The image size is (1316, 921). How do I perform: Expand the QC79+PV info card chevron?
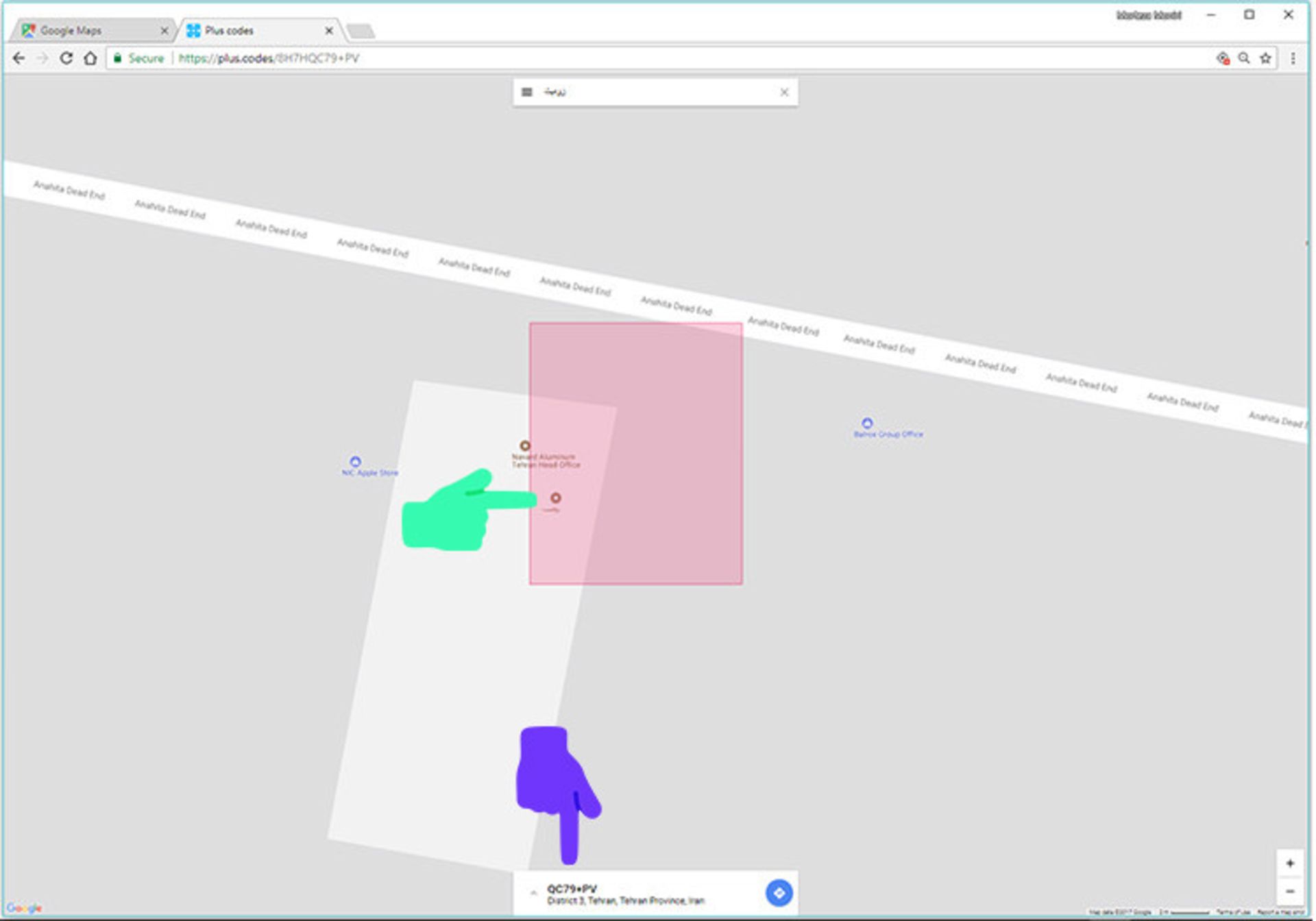533,893
